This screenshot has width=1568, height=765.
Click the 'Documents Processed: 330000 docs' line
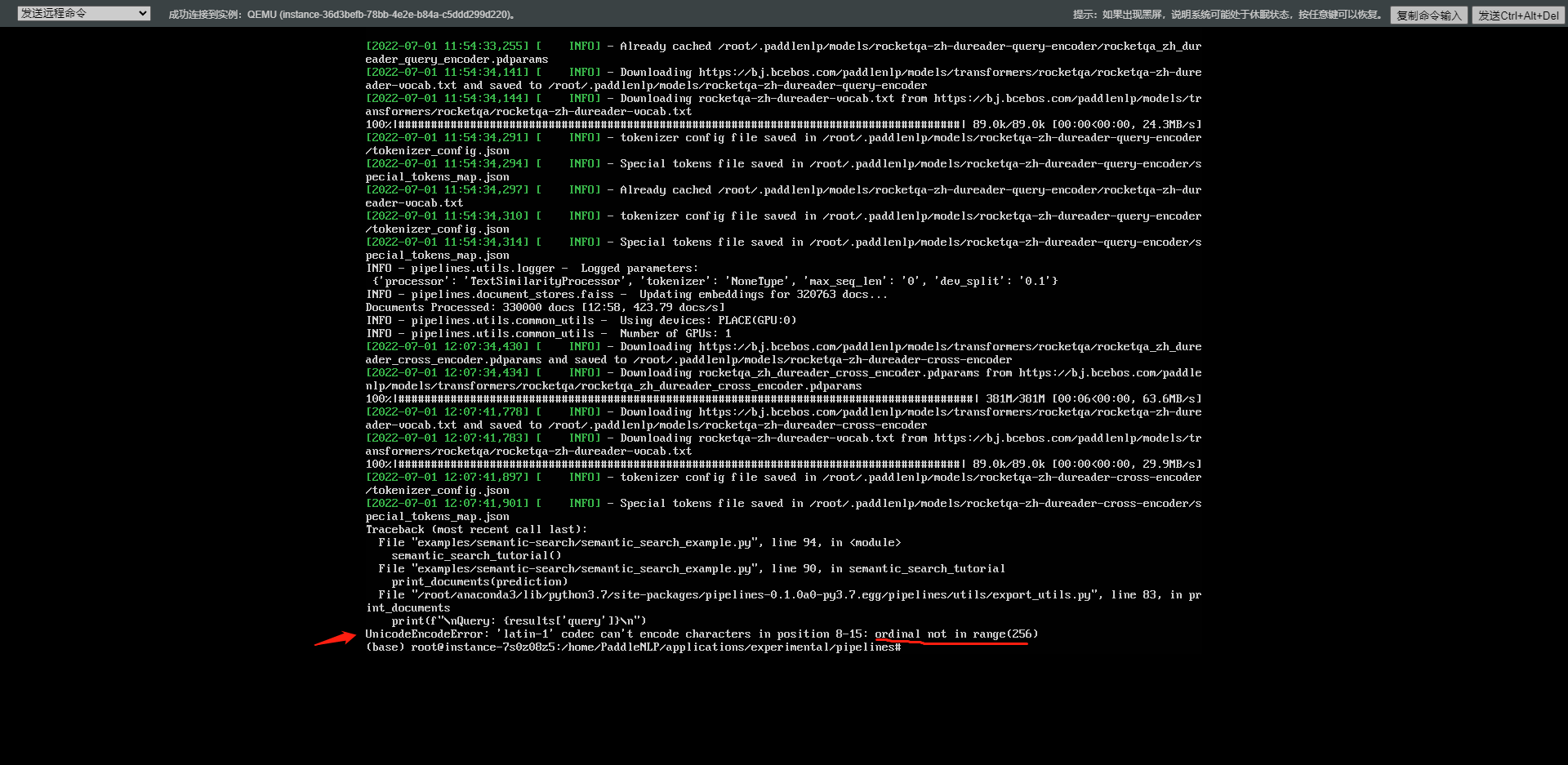click(545, 308)
